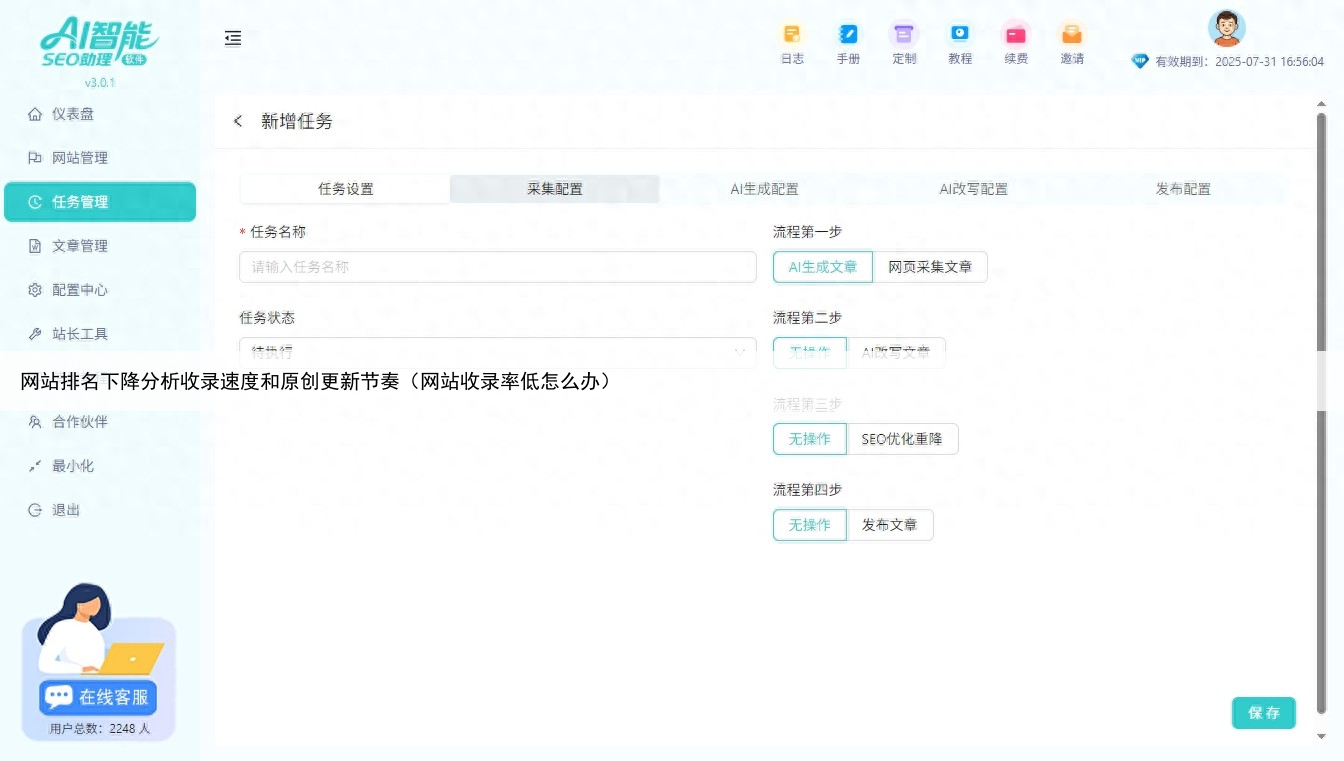The width and height of the screenshot is (1344, 761).
Task: Select SEO优化重降 in 流程第三步
Action: (x=903, y=438)
